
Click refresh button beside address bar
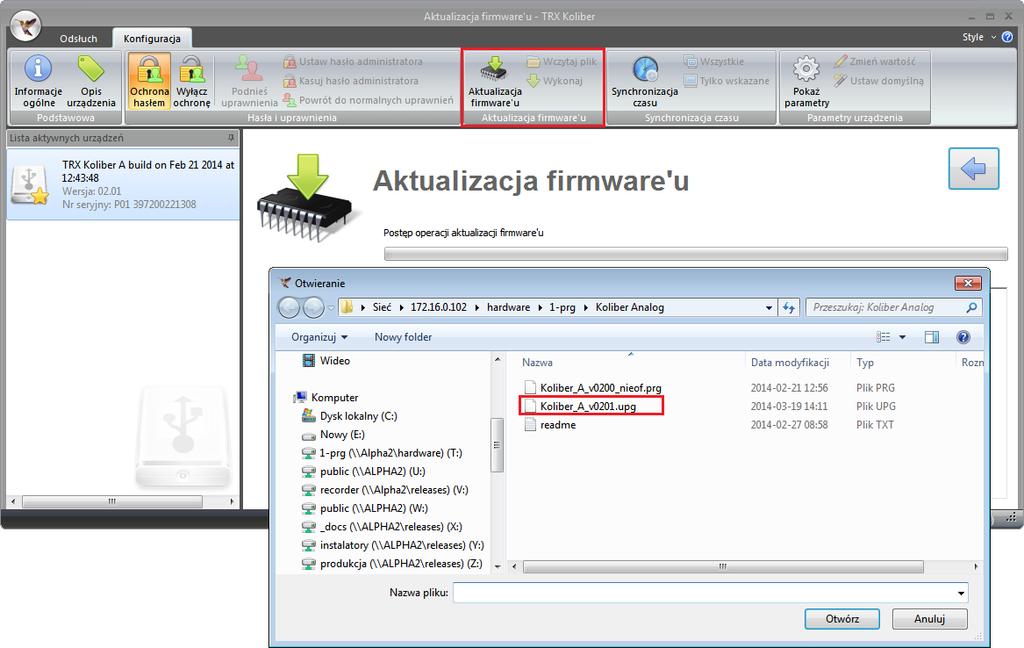pos(789,308)
